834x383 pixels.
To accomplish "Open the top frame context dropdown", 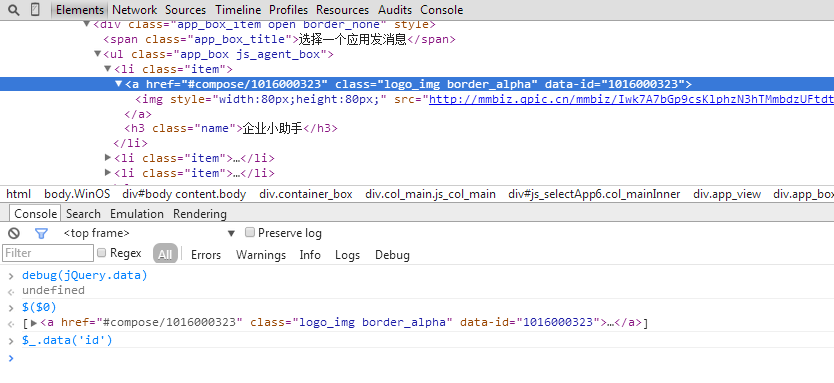I will (149, 233).
